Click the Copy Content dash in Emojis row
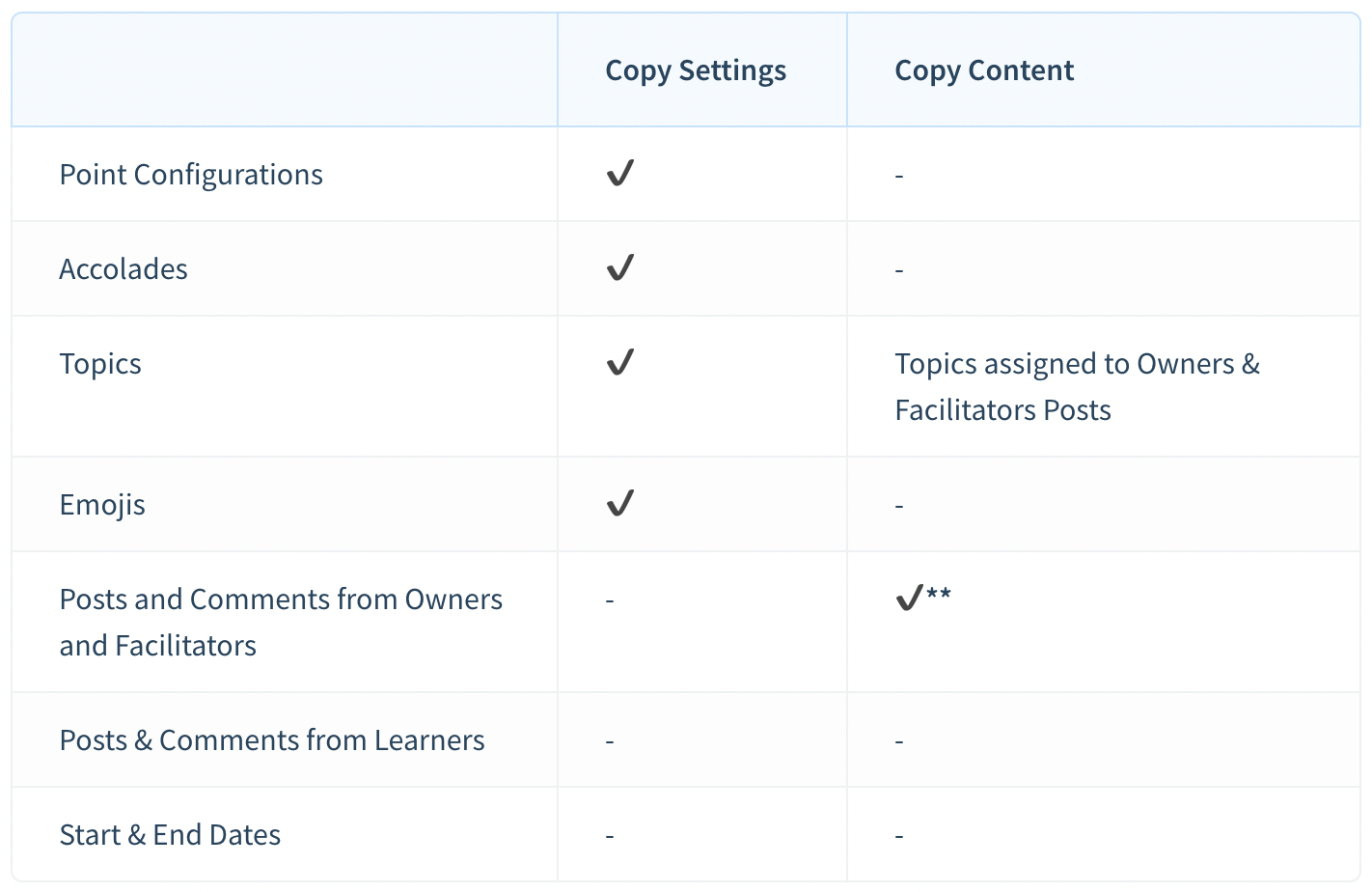The height and width of the screenshot is (892, 1372). coord(899,506)
